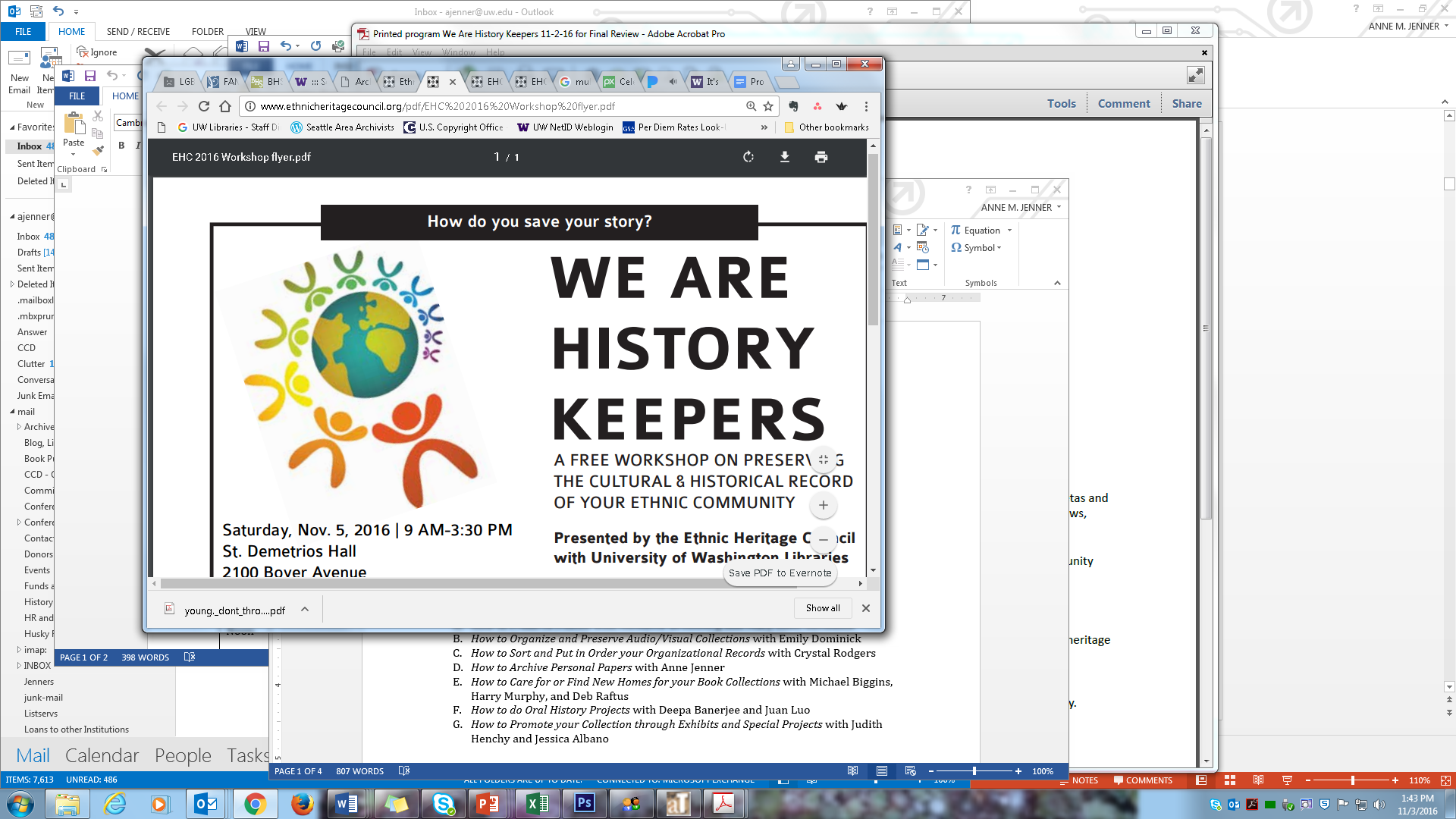1456x819 pixels.
Task: Toggle Bold formatting in Word
Action: pos(121,145)
